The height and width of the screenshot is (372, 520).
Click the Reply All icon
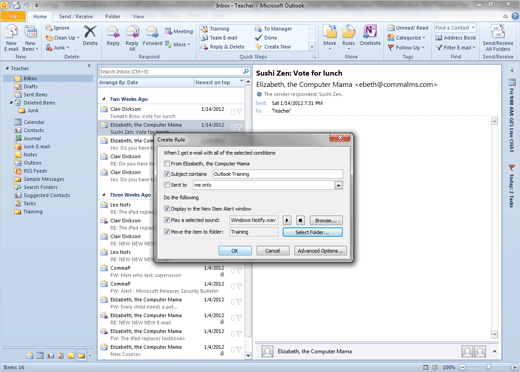(132, 38)
